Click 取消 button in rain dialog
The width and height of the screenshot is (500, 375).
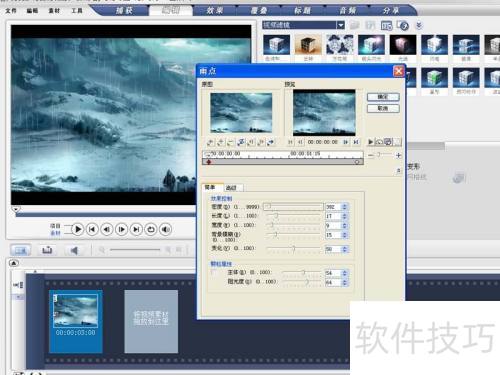[383, 108]
